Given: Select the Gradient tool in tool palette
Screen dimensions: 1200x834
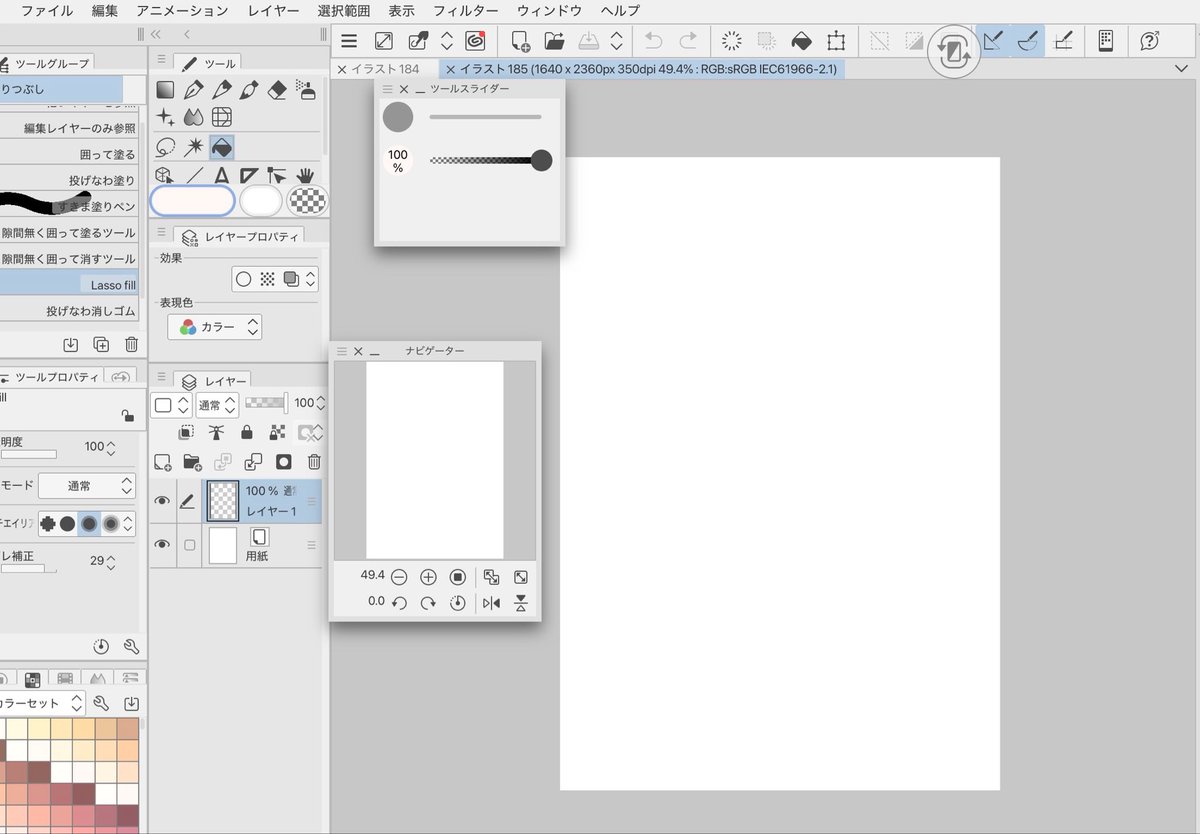Looking at the screenshot, I should [x=165, y=91].
